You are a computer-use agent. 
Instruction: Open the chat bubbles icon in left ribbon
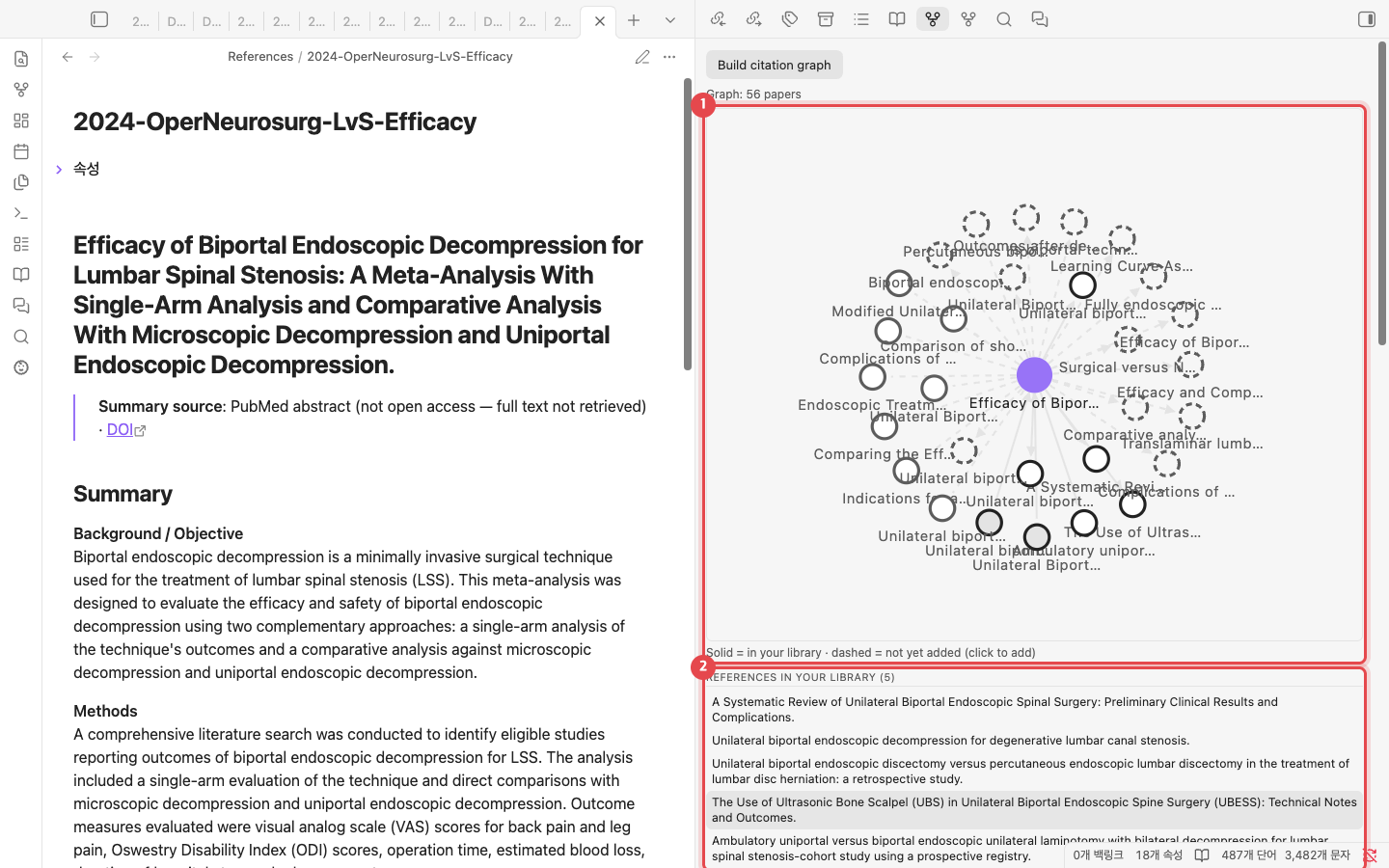coord(21,306)
